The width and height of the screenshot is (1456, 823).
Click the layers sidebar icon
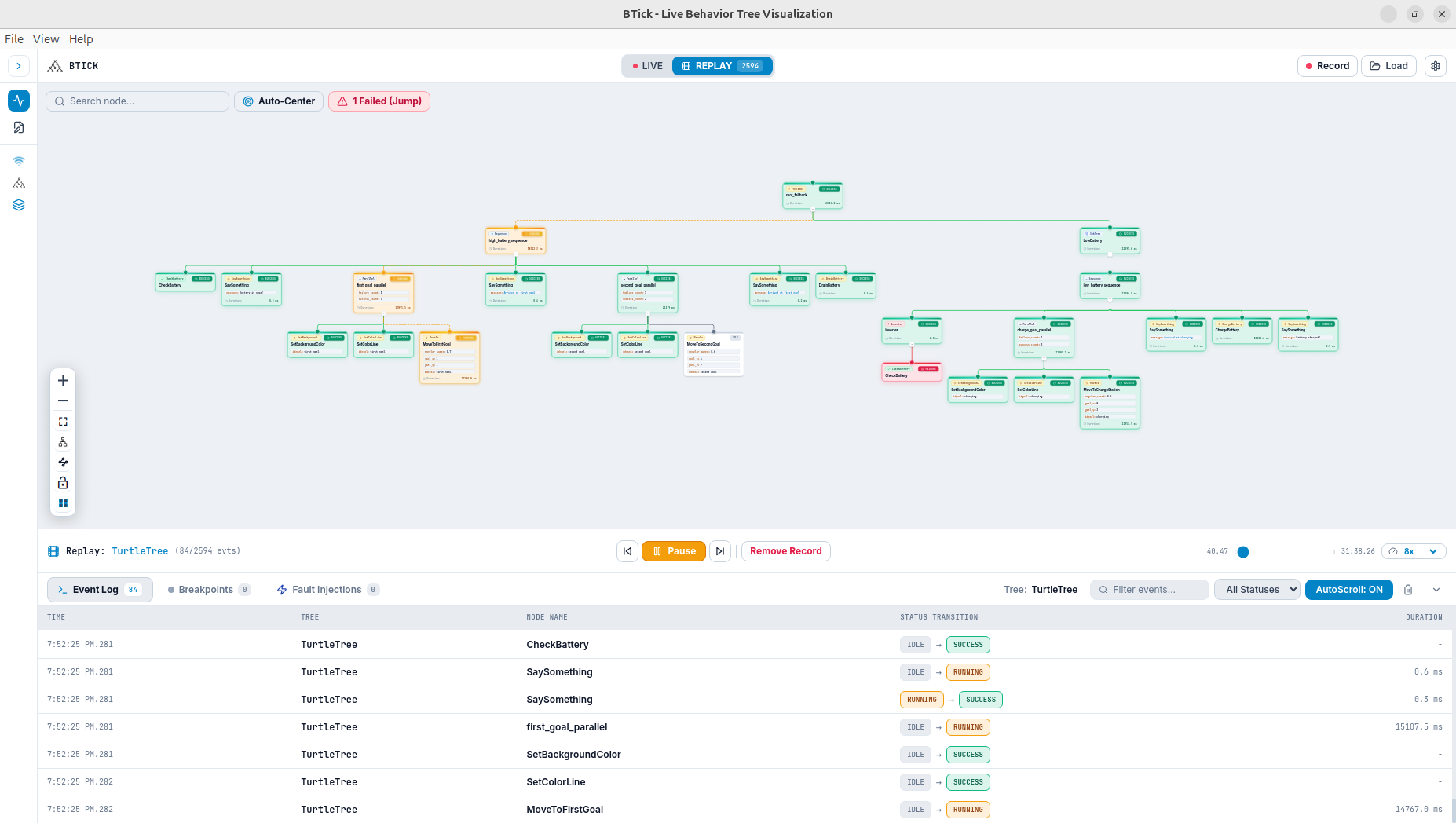[19, 205]
